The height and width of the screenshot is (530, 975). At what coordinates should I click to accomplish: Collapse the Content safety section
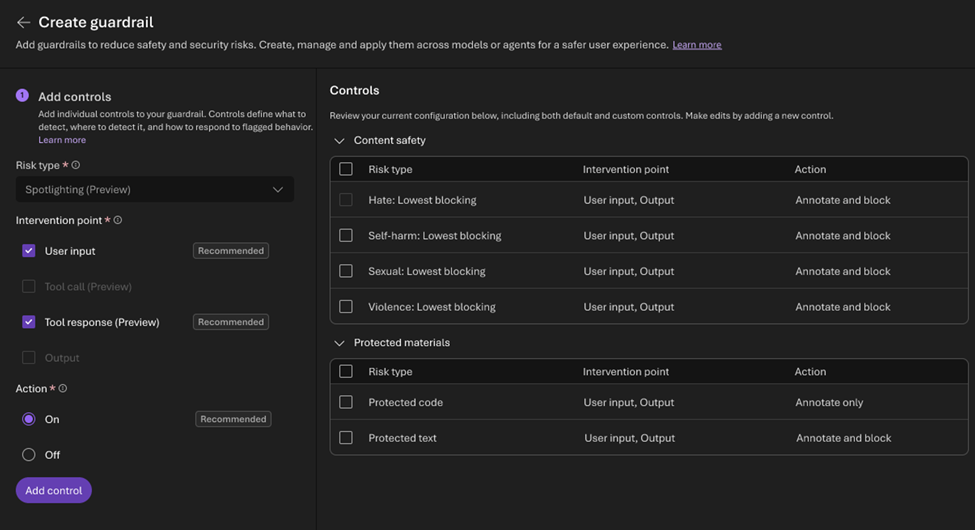(339, 141)
